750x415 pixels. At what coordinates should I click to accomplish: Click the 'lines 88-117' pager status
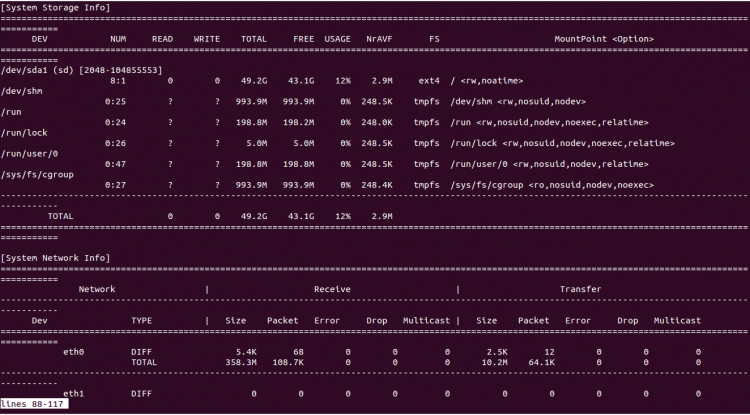click(35, 405)
